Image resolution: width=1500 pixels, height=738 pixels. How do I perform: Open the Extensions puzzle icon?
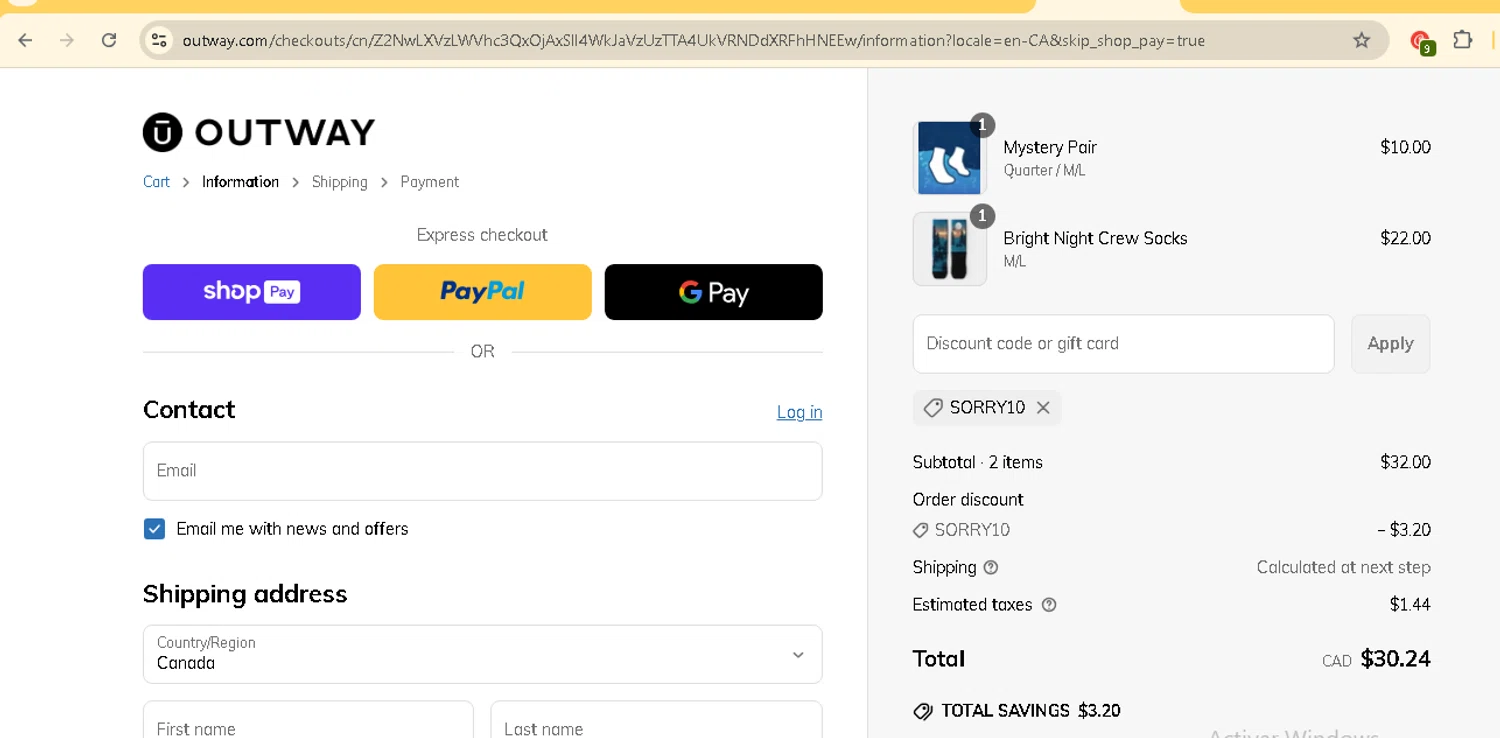pos(1463,40)
